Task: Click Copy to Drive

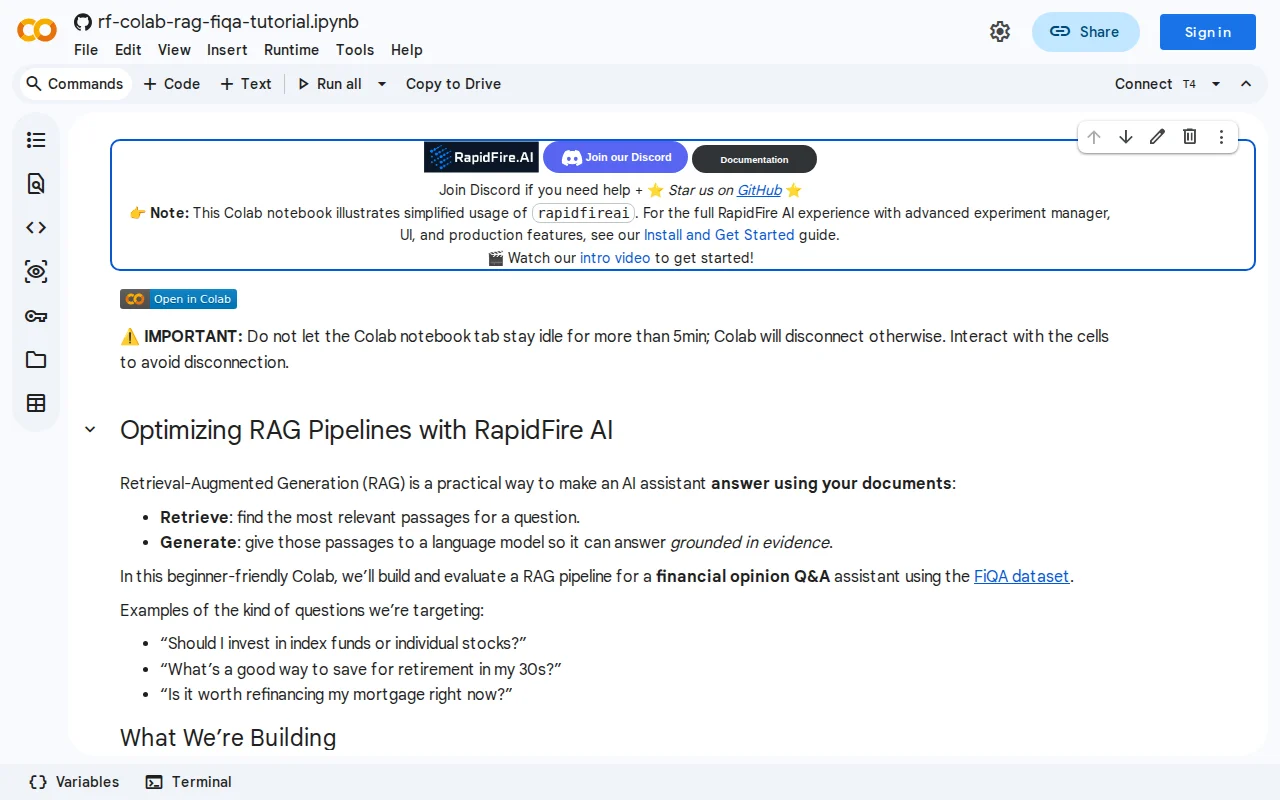Action: click(453, 84)
